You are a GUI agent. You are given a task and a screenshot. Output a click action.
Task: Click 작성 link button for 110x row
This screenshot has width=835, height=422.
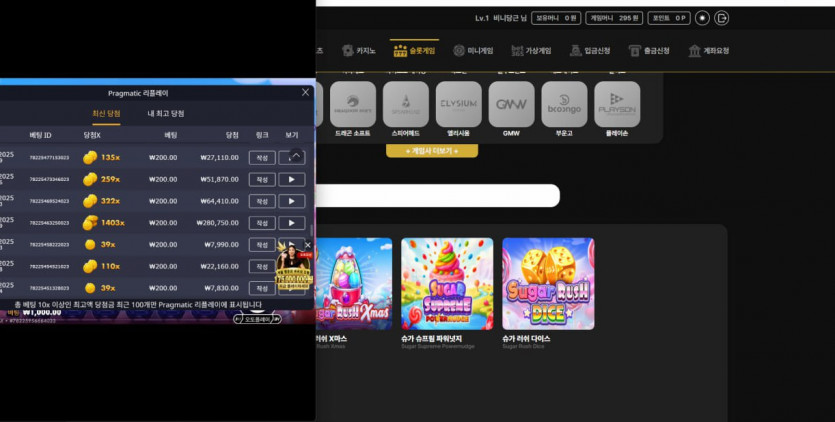262,266
